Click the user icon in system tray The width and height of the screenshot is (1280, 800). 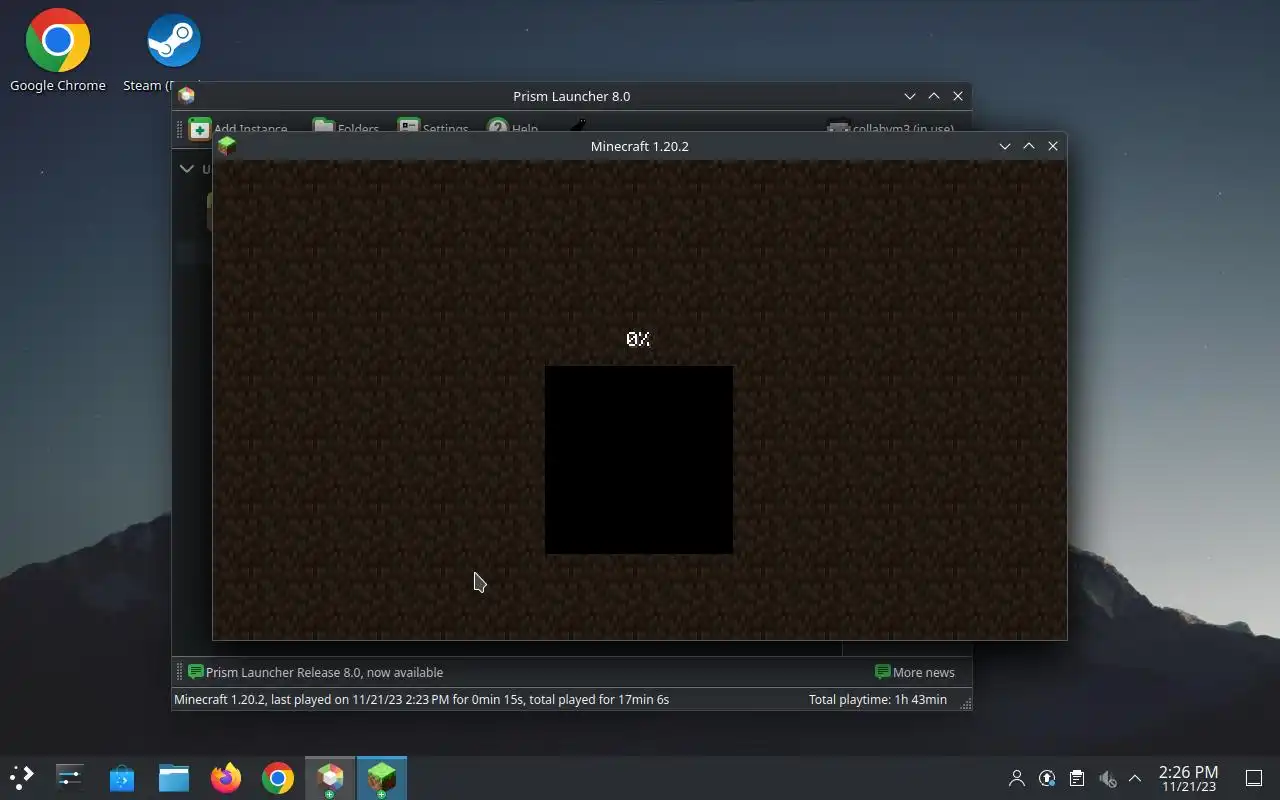point(1017,778)
